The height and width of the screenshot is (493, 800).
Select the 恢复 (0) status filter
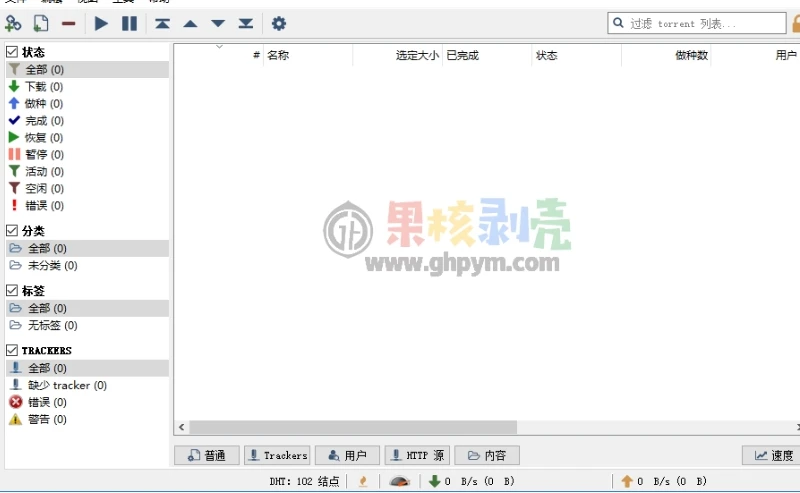pos(87,137)
